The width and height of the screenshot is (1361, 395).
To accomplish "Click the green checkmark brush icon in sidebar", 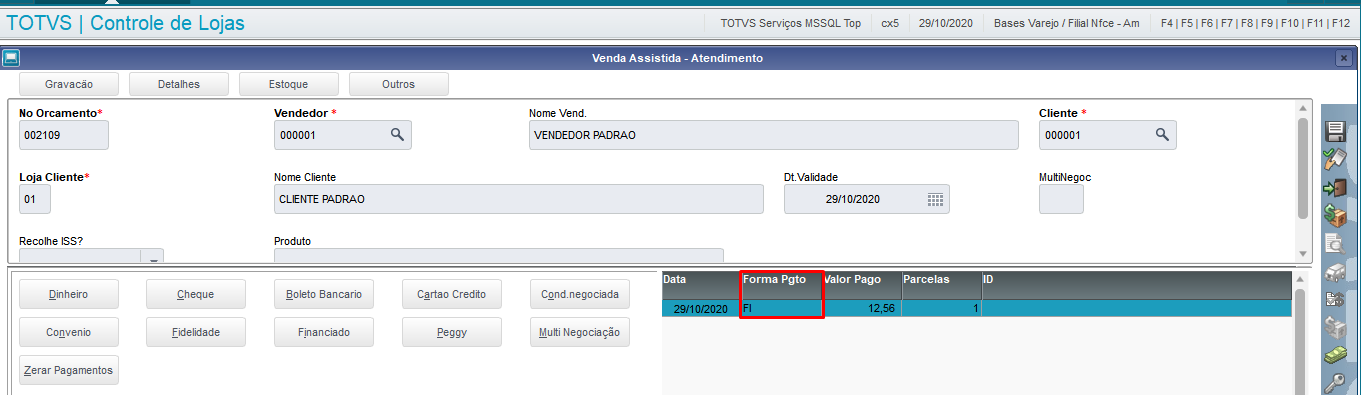I will pyautogui.click(x=1334, y=159).
